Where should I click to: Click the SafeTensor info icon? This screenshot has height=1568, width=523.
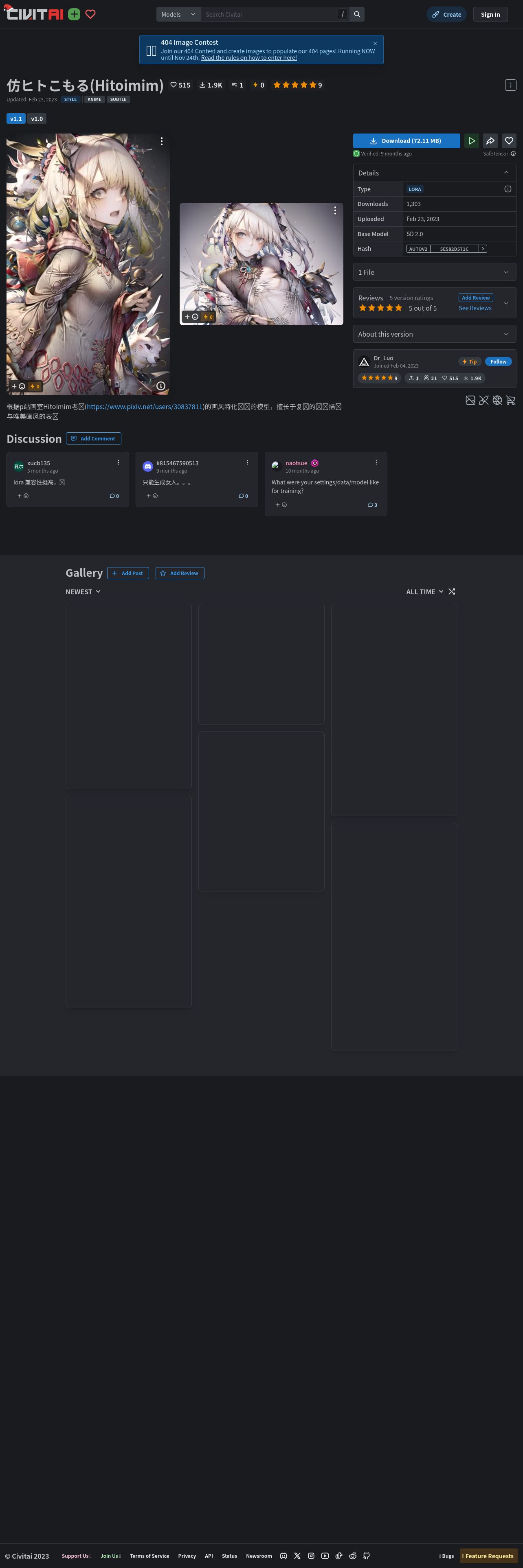coord(513,153)
